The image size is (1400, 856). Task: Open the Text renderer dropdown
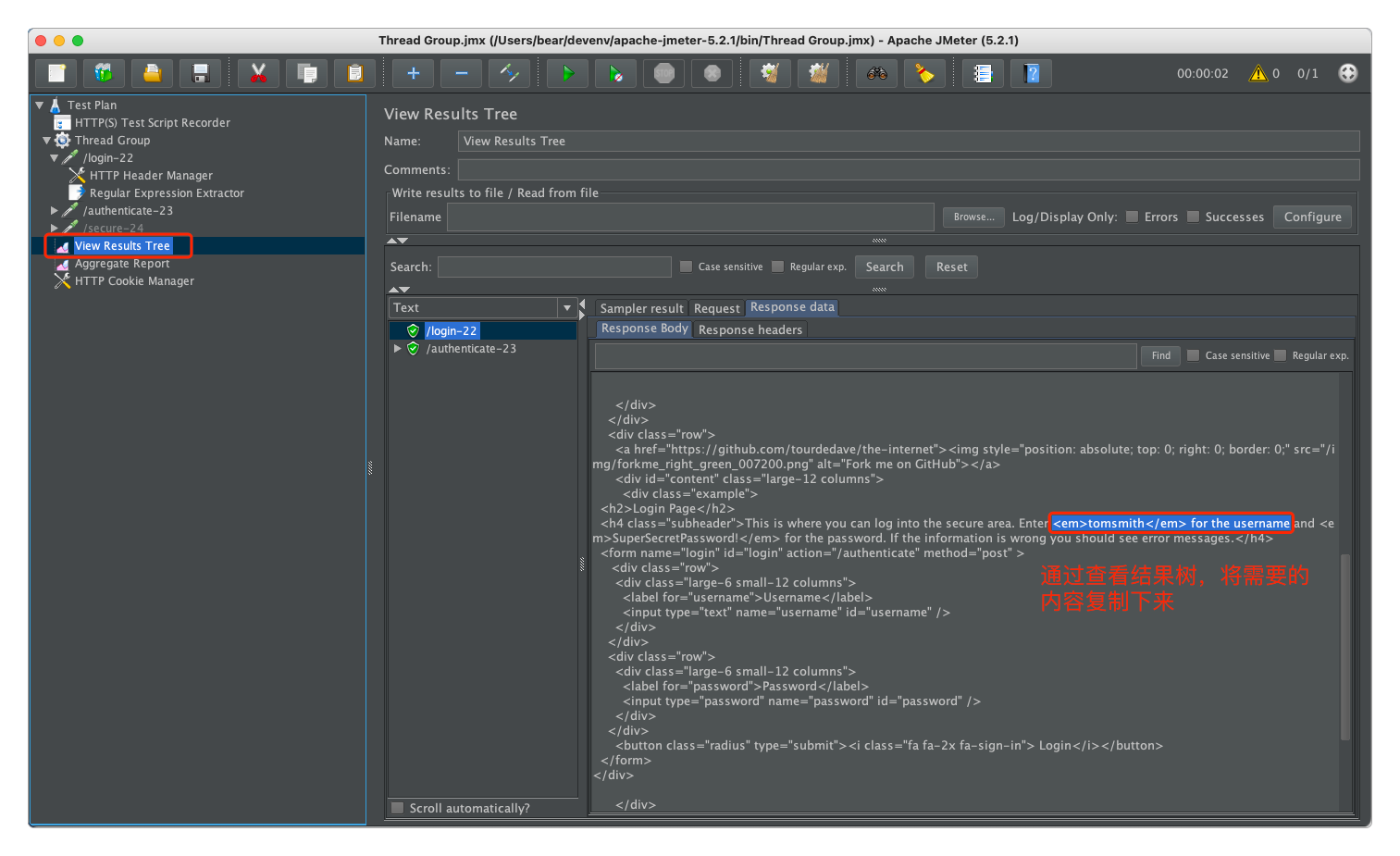point(567,307)
